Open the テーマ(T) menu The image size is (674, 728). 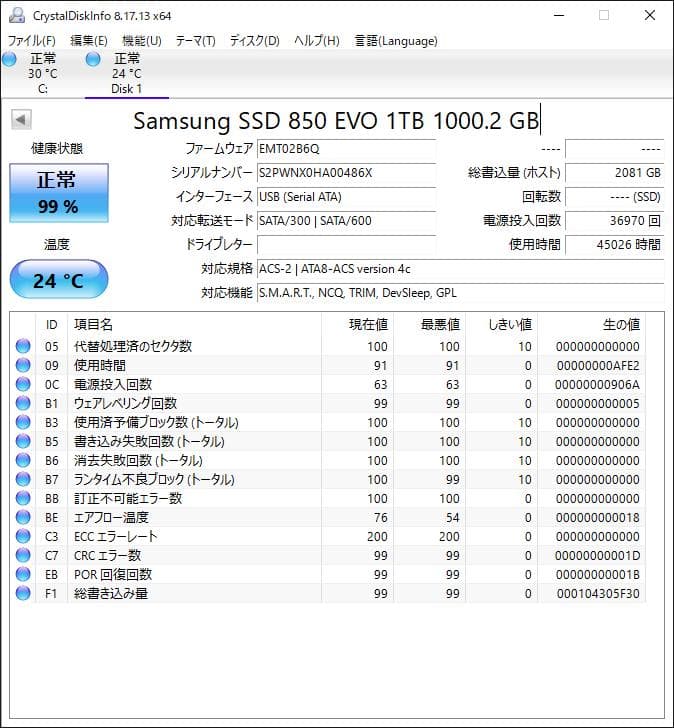[195, 41]
